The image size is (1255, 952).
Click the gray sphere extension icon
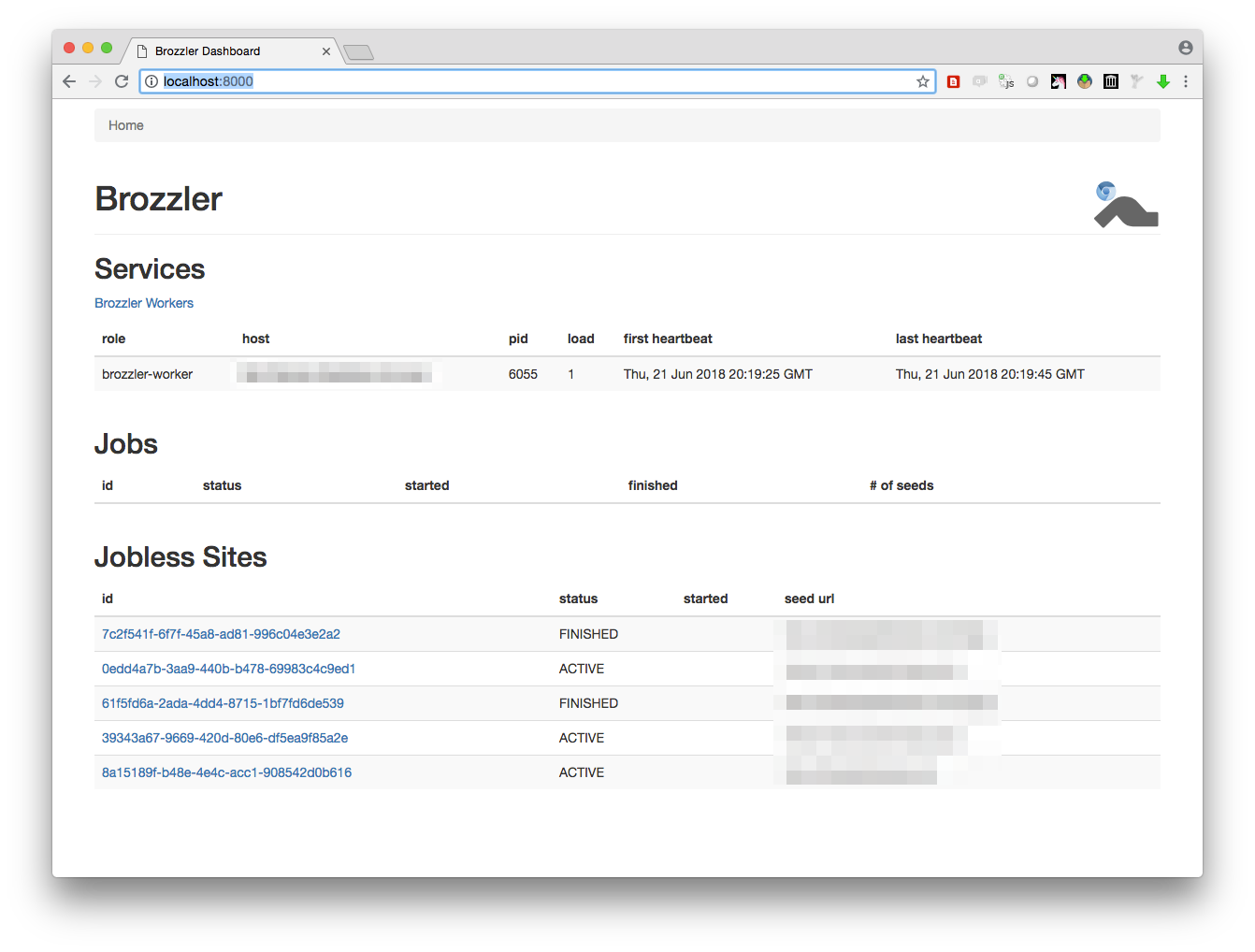click(1032, 81)
